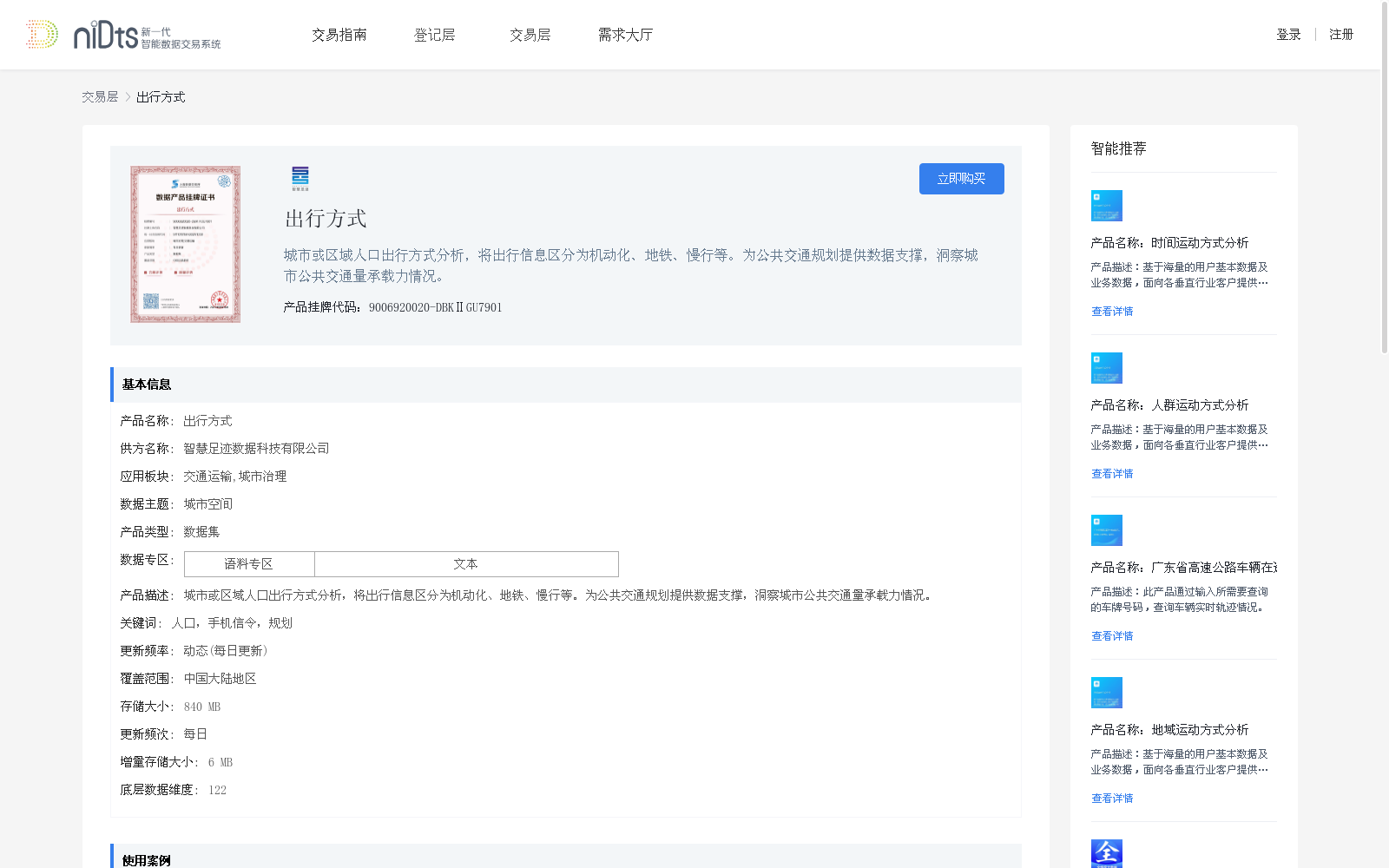Click the 交通运输,城市治理 value
This screenshot has height=868, width=1389.
[234, 477]
